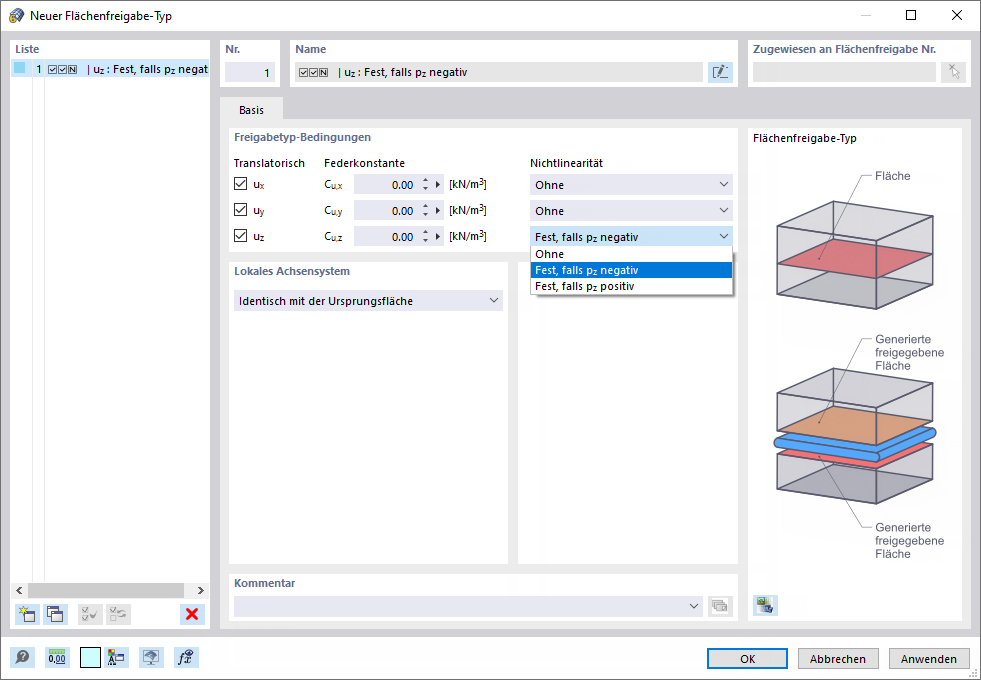Viewport: 981px width, 680px height.
Task: Edit name with the pencil icon
Action: pos(720,72)
